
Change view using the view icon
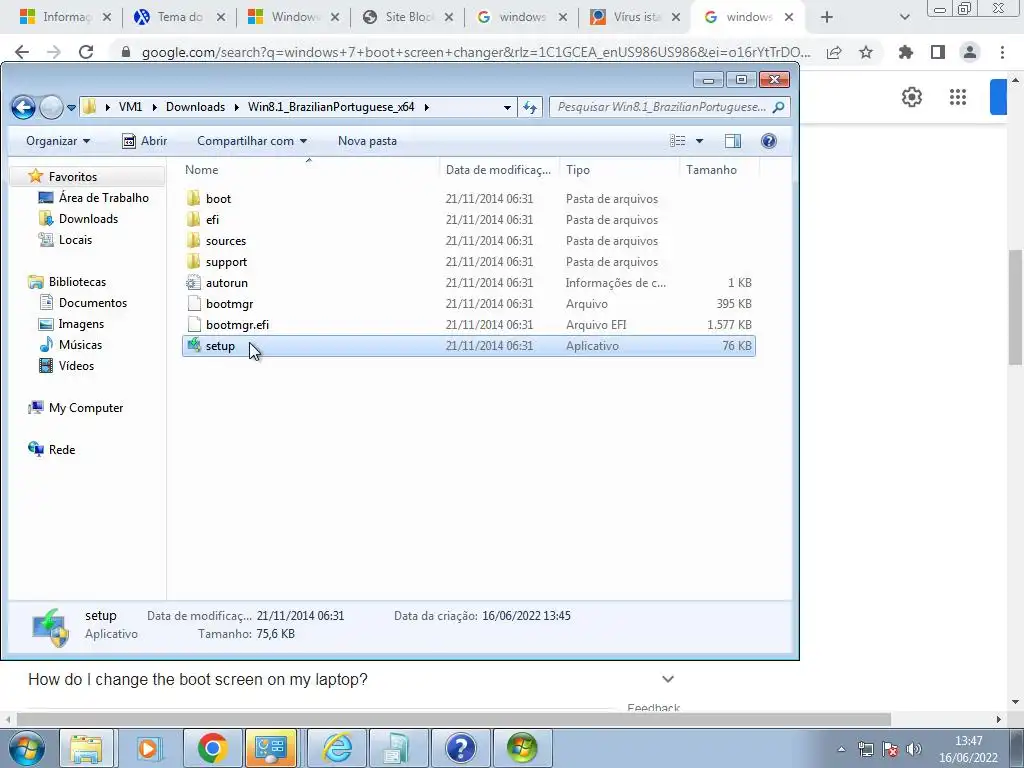pyautogui.click(x=678, y=141)
